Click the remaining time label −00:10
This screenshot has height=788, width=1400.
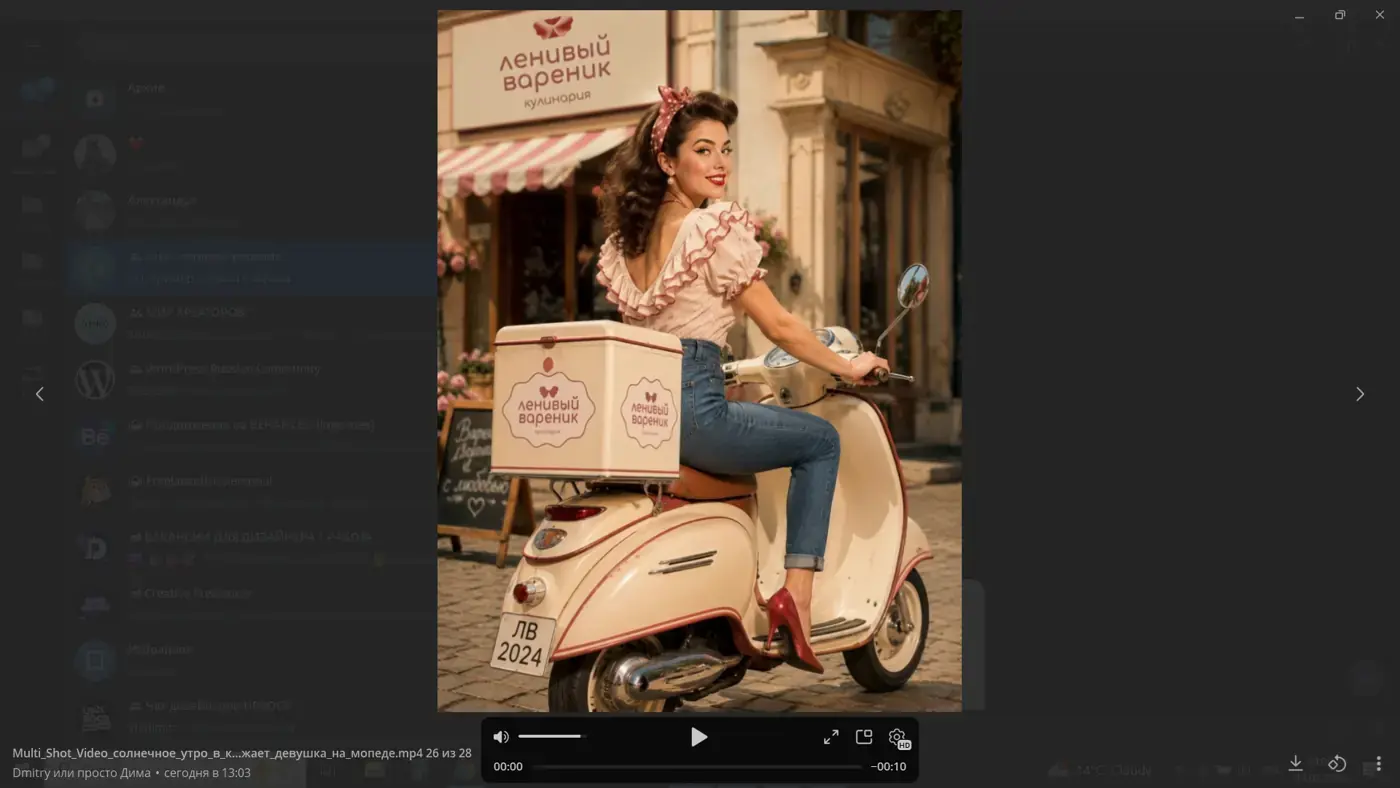888,767
